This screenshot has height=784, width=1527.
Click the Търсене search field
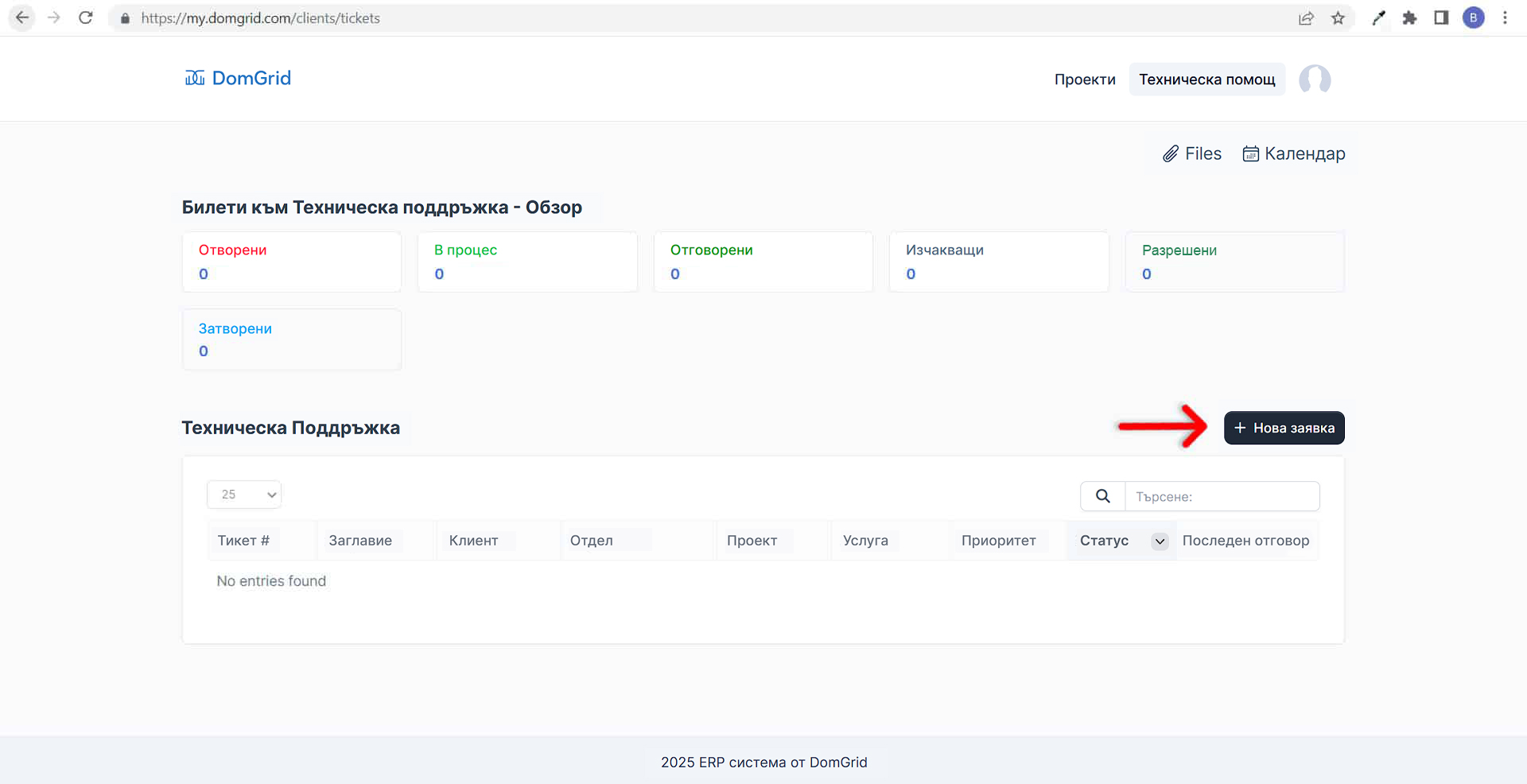pyautogui.click(x=1222, y=496)
